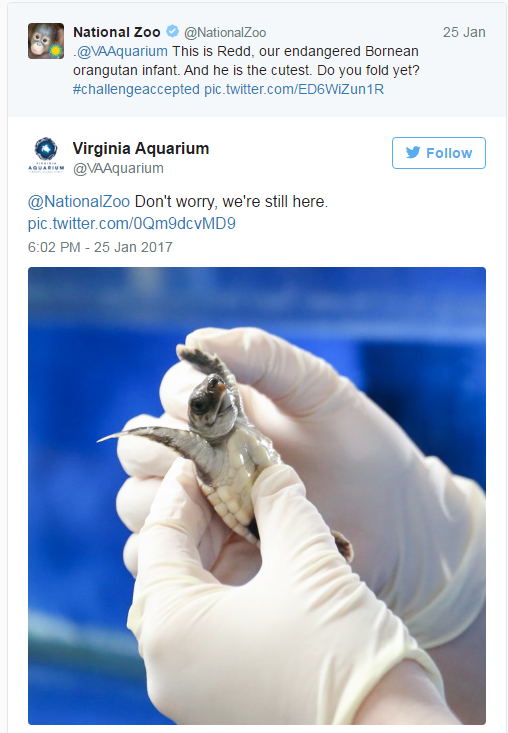This screenshot has height=733, width=508.
Task: Click the 6:02 PM - 25 Jan 2017 timestamp
Action: click(x=100, y=247)
